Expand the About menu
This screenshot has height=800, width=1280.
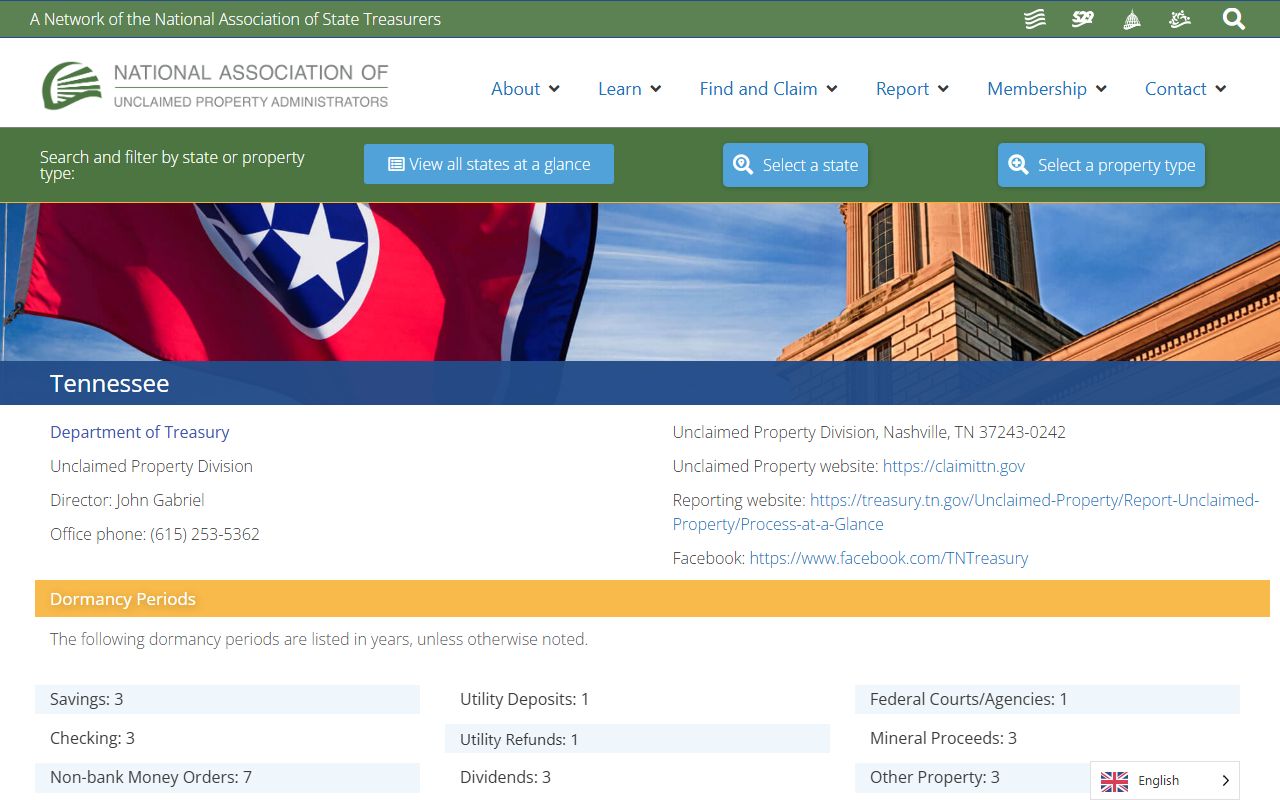pos(525,89)
